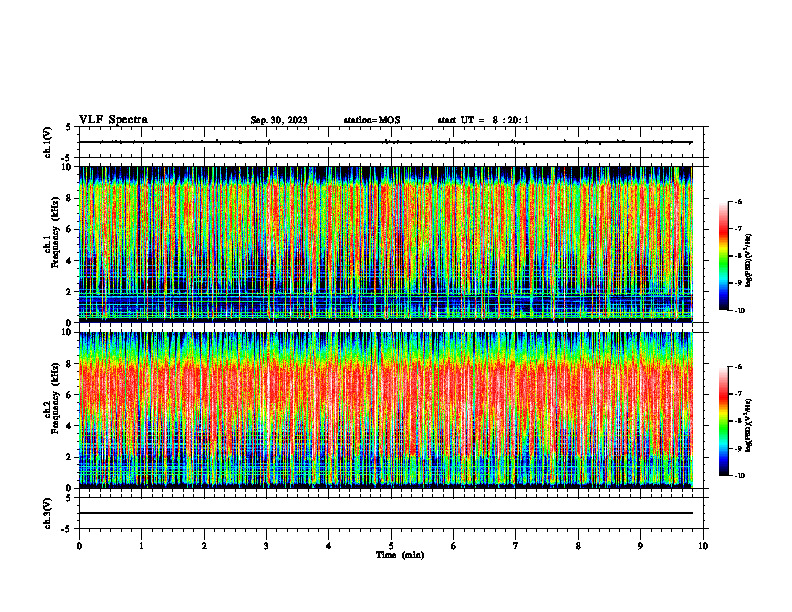Click time axis tick label '0'
Image resolution: width=792 pixels, height=612 pixels.
(79, 546)
